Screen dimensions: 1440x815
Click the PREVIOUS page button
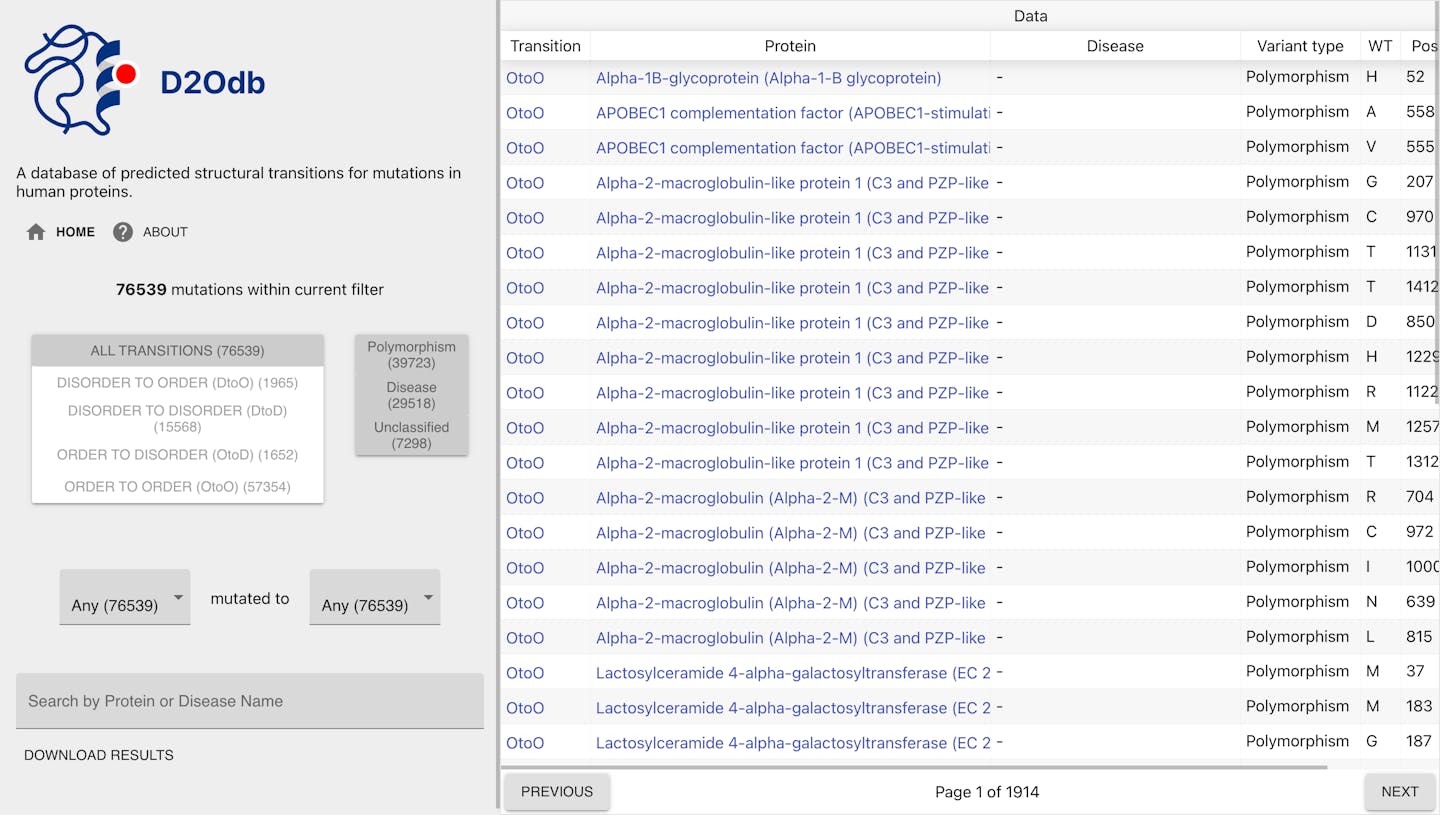pyautogui.click(x=557, y=790)
